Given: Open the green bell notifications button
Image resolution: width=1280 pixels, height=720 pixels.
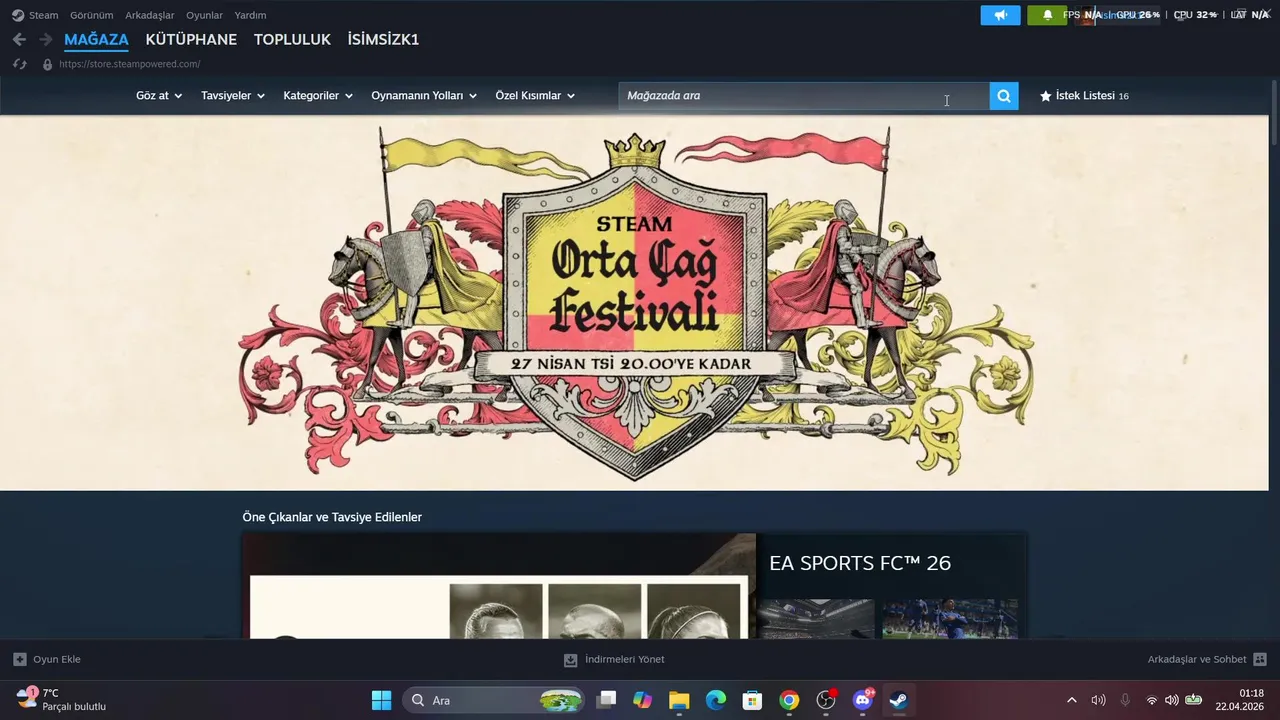Looking at the screenshot, I should 1047,15.
